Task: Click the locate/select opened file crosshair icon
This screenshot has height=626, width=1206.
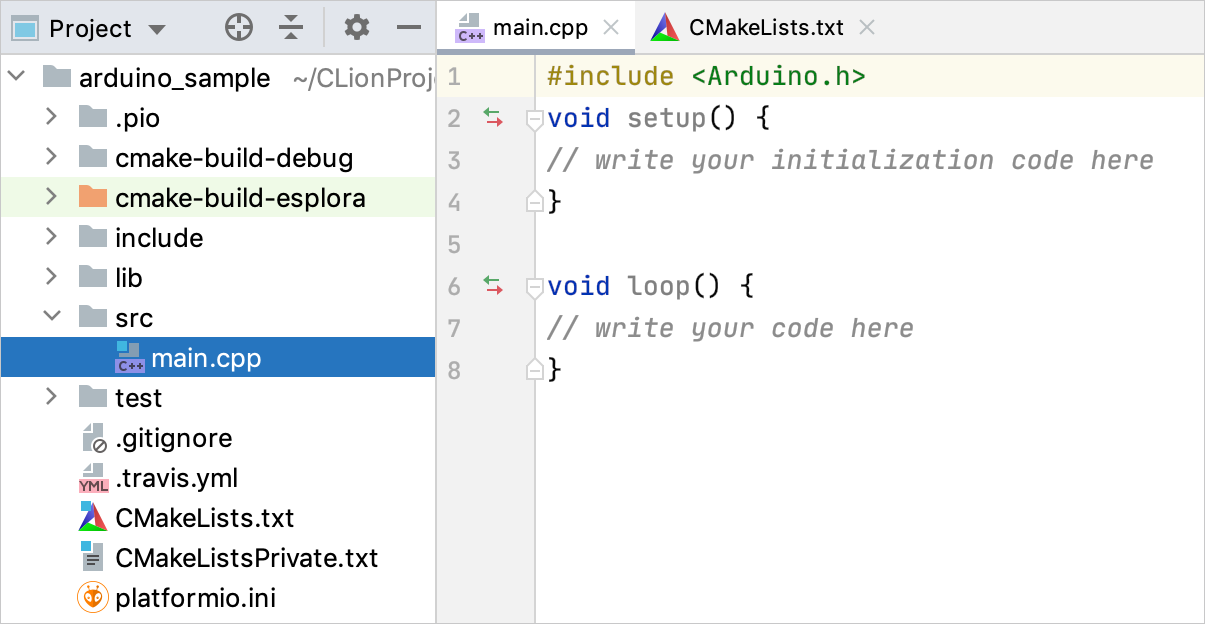Action: tap(238, 28)
